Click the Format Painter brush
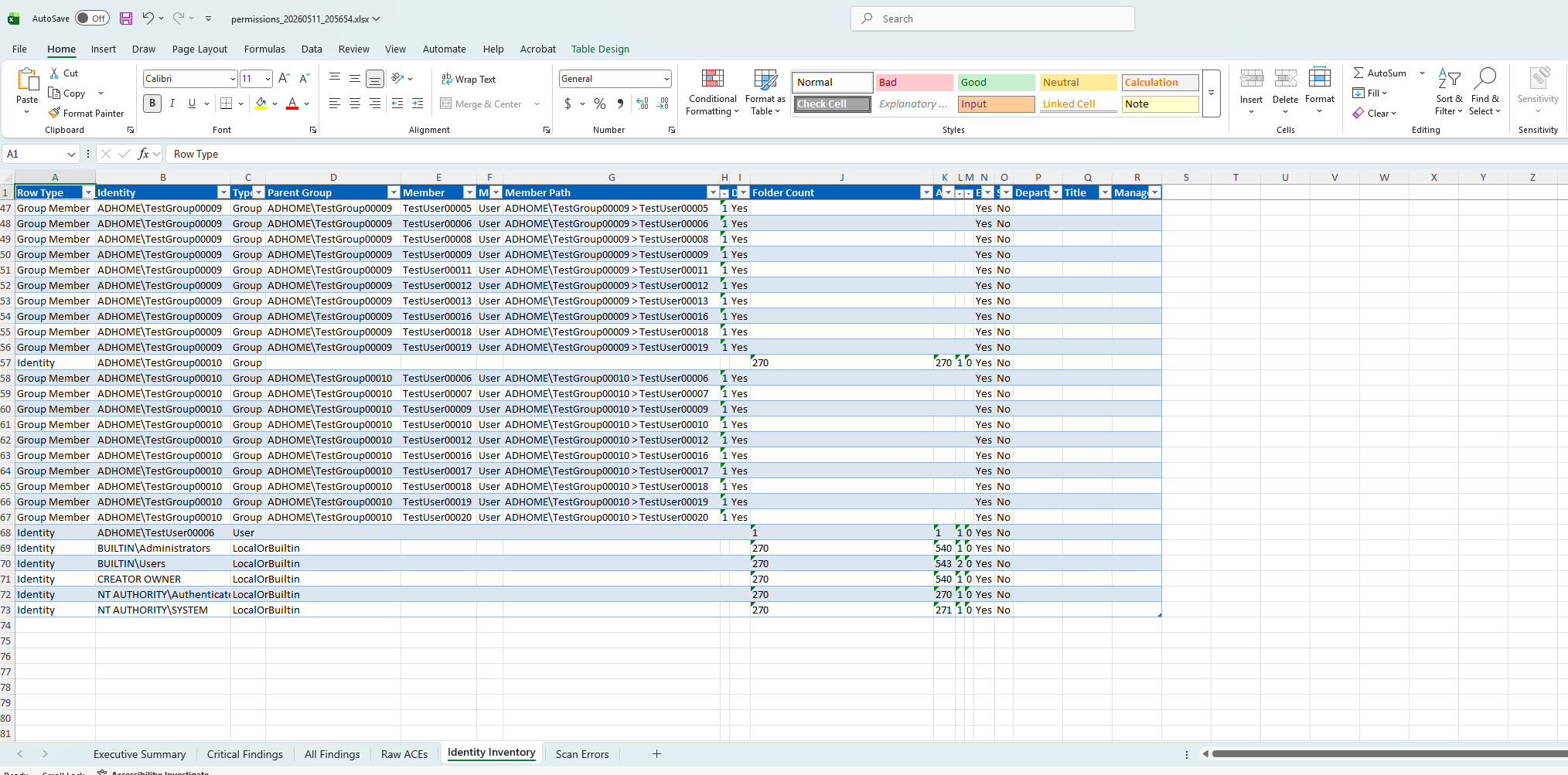1568x775 pixels. [x=54, y=113]
